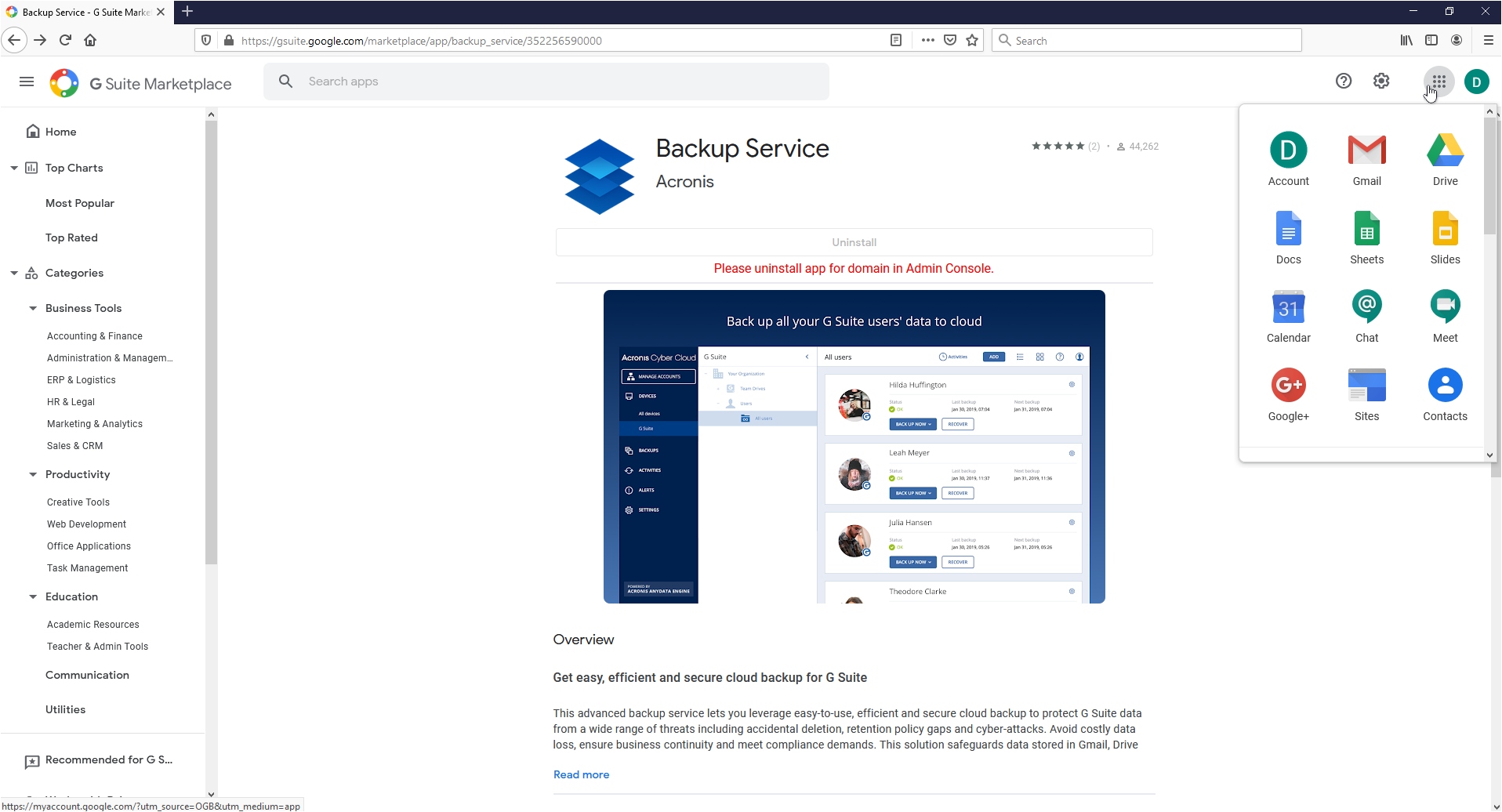This screenshot has width=1502, height=812.
Task: Open Google Drive from app launcher
Action: pos(1445,160)
